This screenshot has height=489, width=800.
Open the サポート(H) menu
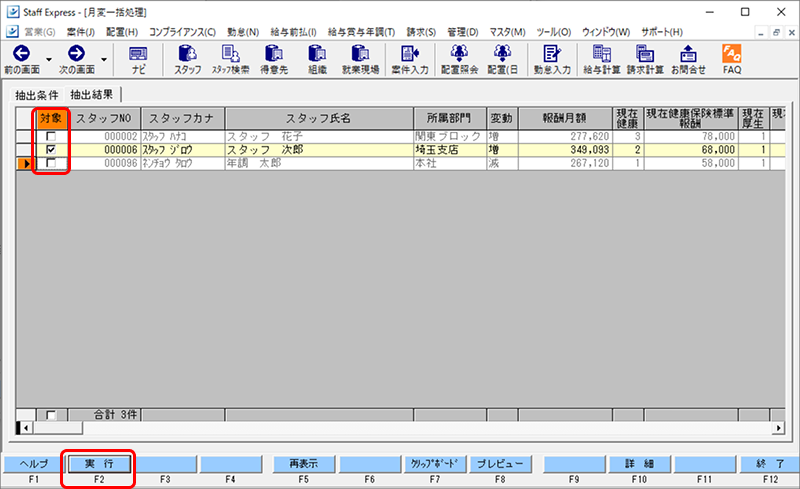coord(662,32)
